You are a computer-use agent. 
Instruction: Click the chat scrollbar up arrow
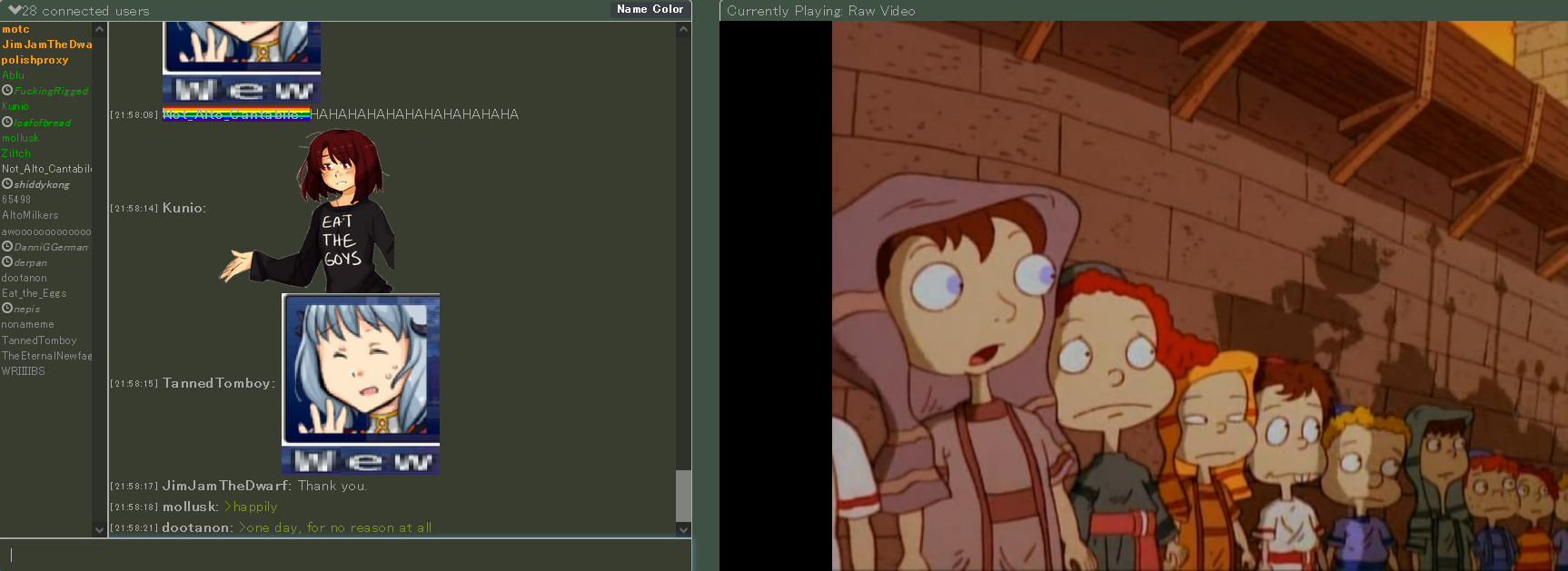pos(683,29)
